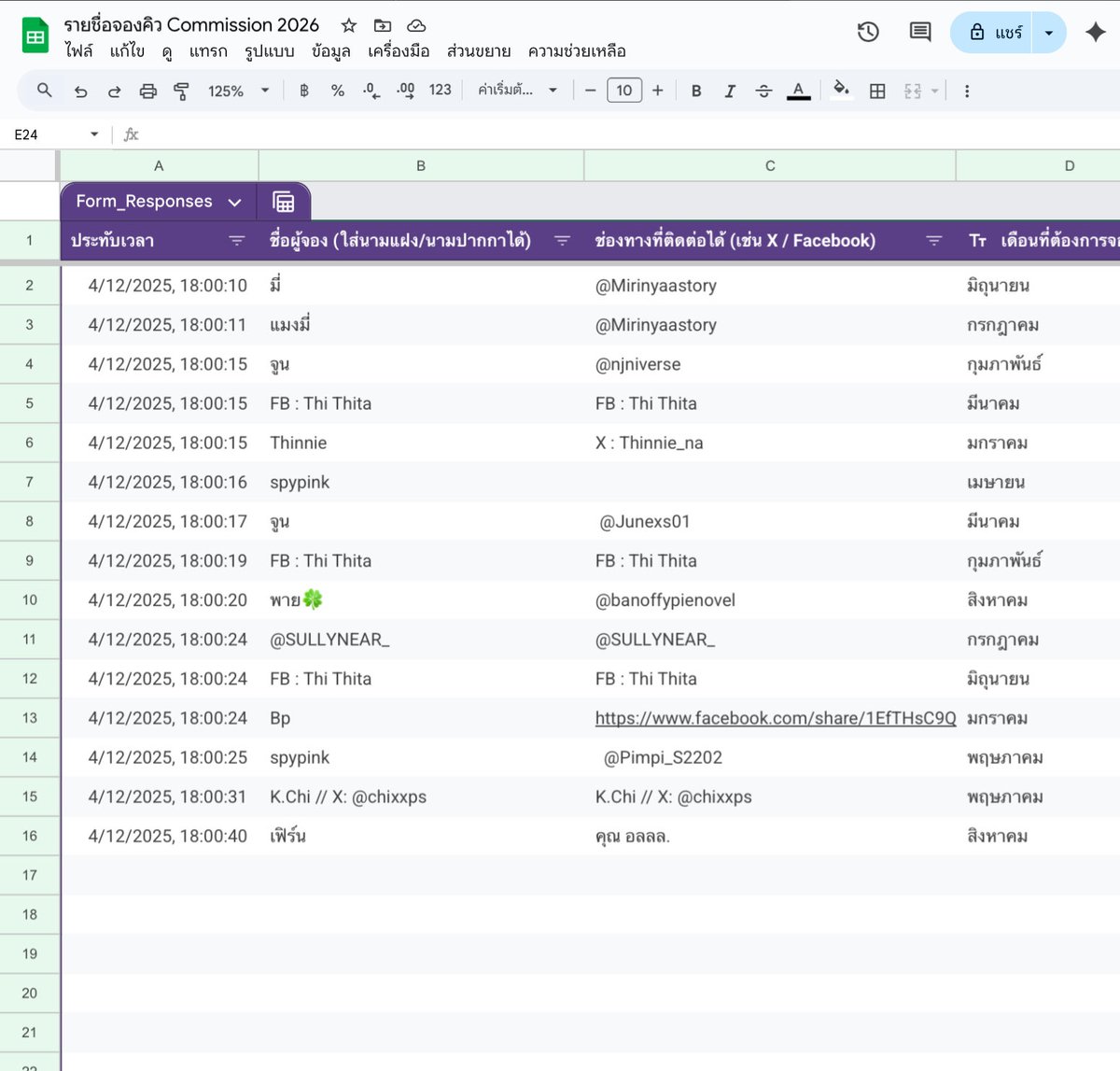Click column type Tт icon in column D header
The image size is (1120, 1071).
click(977, 241)
